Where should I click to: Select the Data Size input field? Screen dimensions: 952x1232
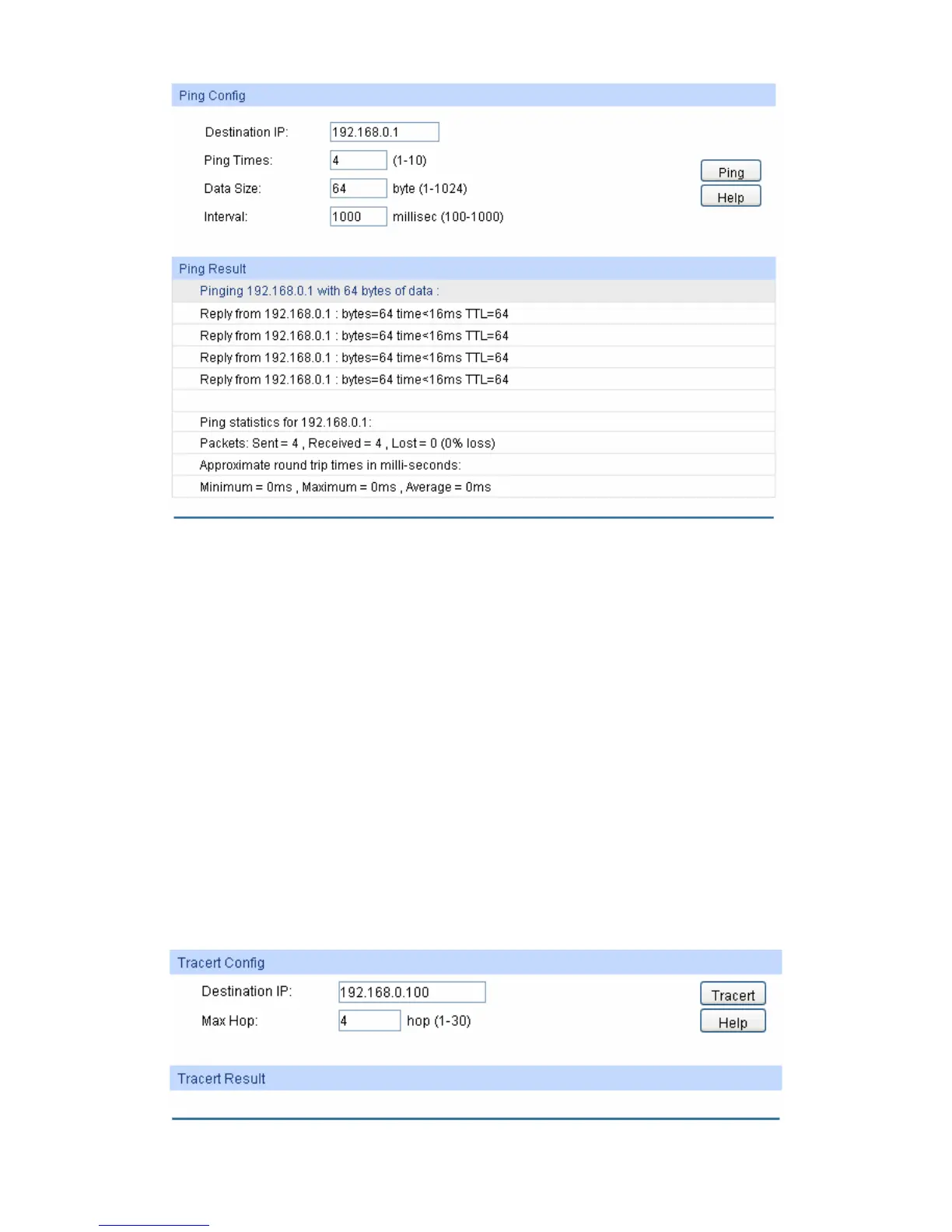tap(358, 188)
